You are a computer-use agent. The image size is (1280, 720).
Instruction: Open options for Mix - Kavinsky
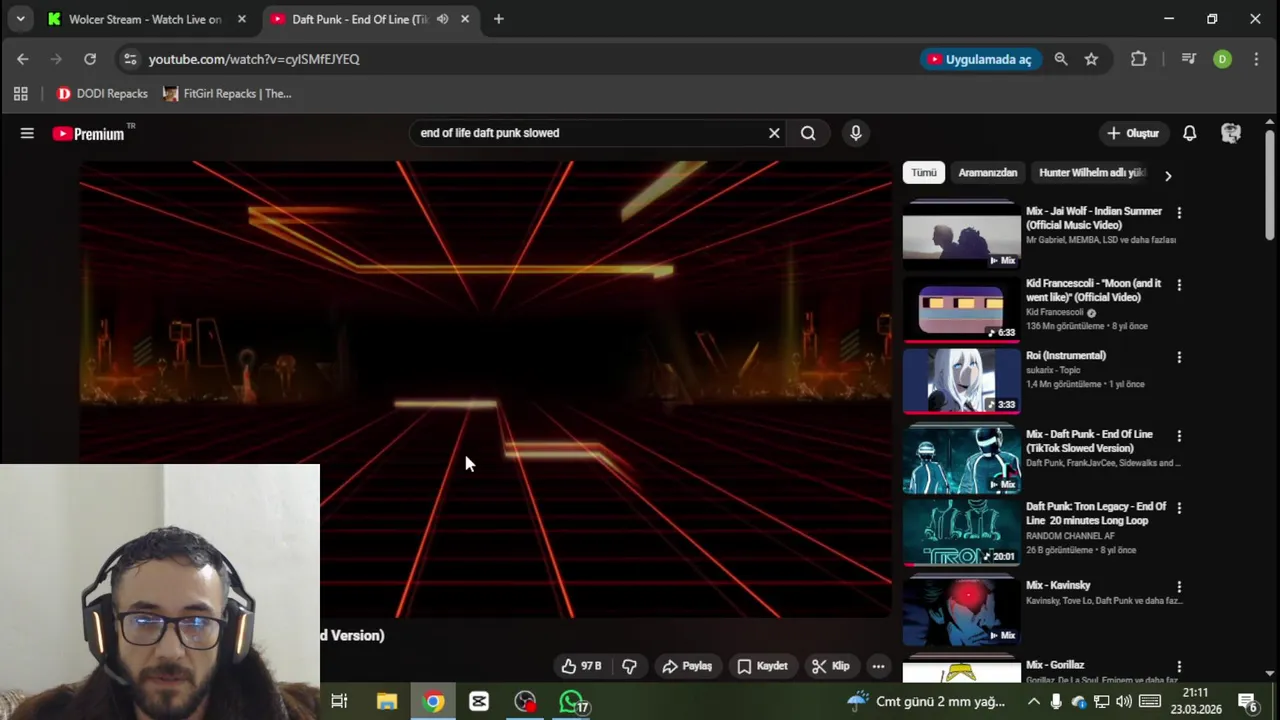click(x=1179, y=587)
